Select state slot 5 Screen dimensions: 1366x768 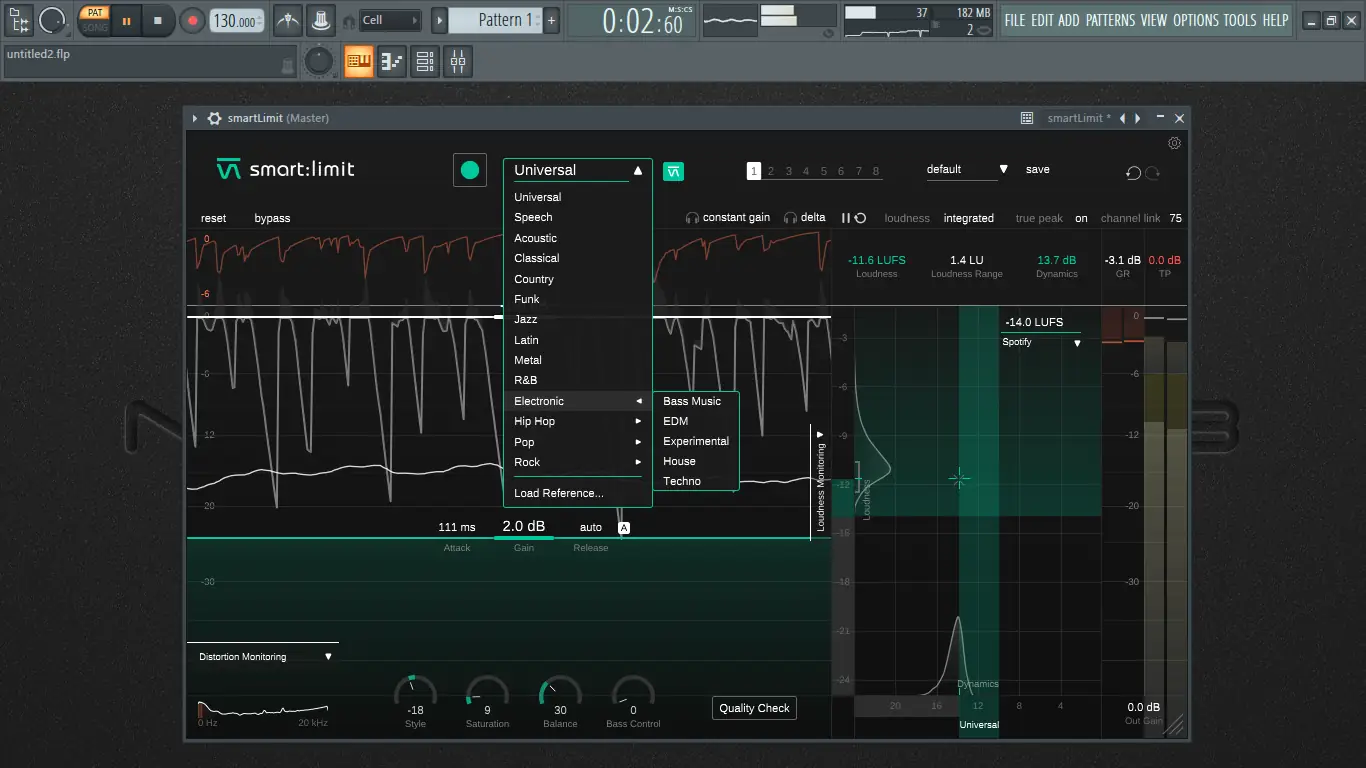click(824, 171)
